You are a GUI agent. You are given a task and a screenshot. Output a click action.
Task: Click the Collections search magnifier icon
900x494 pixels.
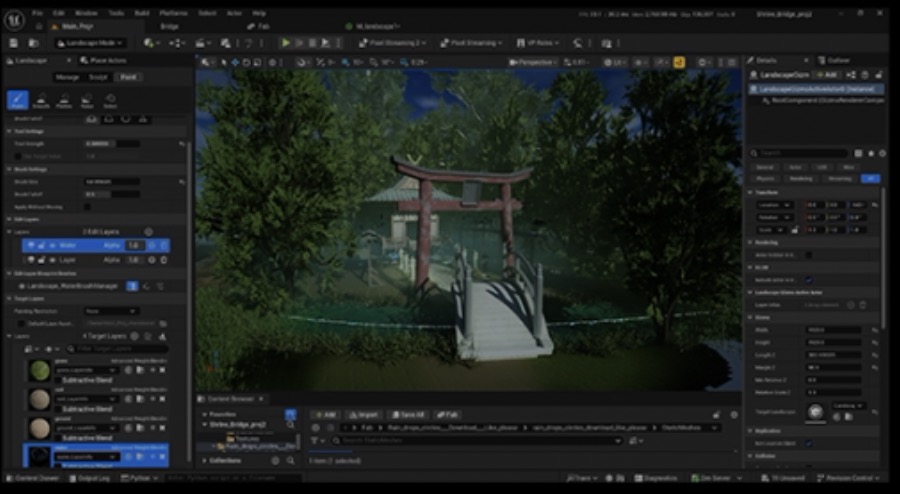[290, 460]
